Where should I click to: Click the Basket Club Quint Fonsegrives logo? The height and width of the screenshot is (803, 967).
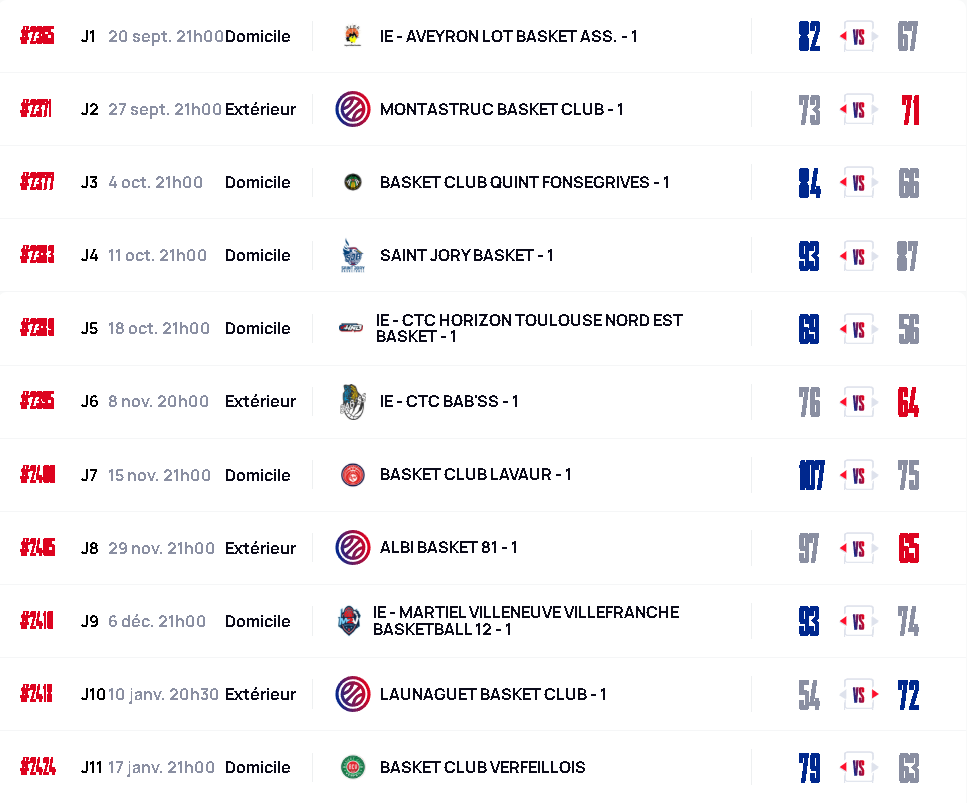(x=352, y=182)
